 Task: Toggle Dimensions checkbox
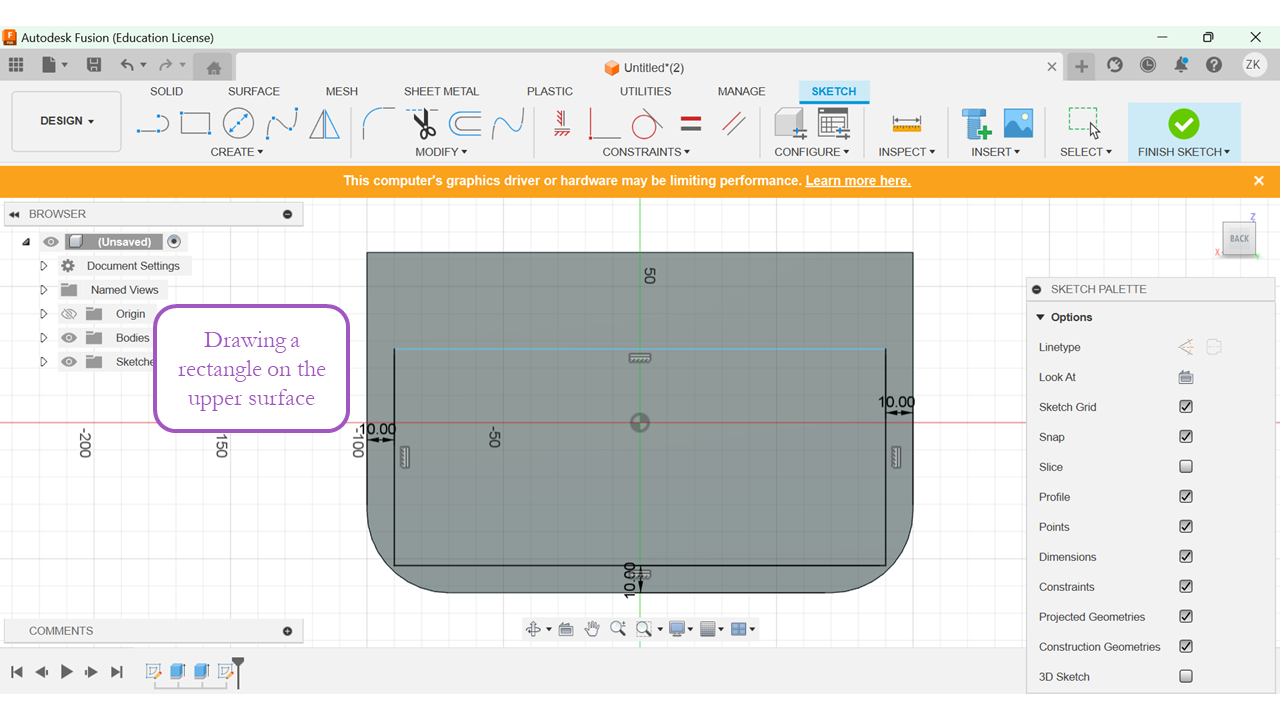(1186, 557)
